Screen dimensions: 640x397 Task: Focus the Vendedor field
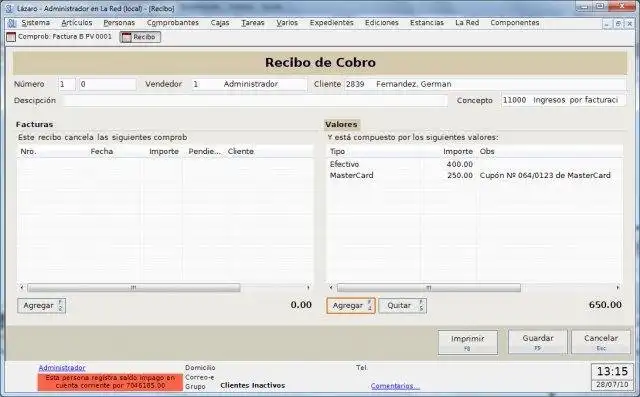click(249, 84)
